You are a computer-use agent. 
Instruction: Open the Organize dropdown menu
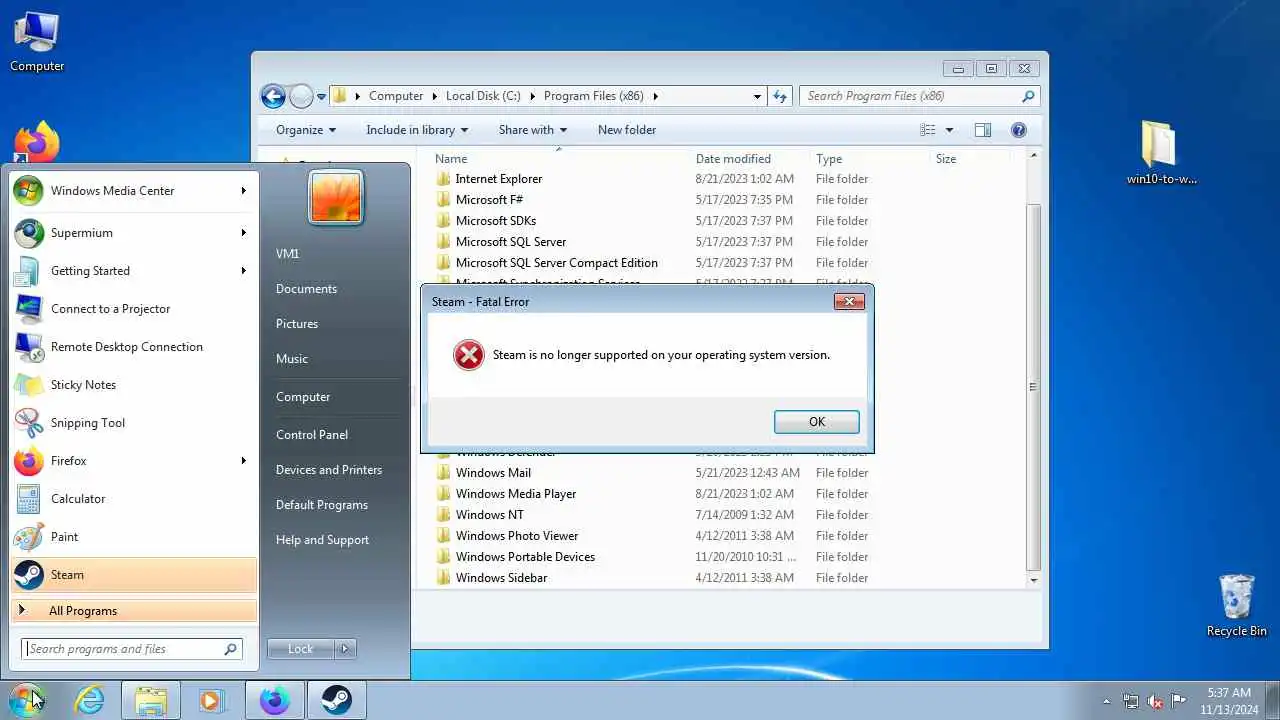click(306, 130)
